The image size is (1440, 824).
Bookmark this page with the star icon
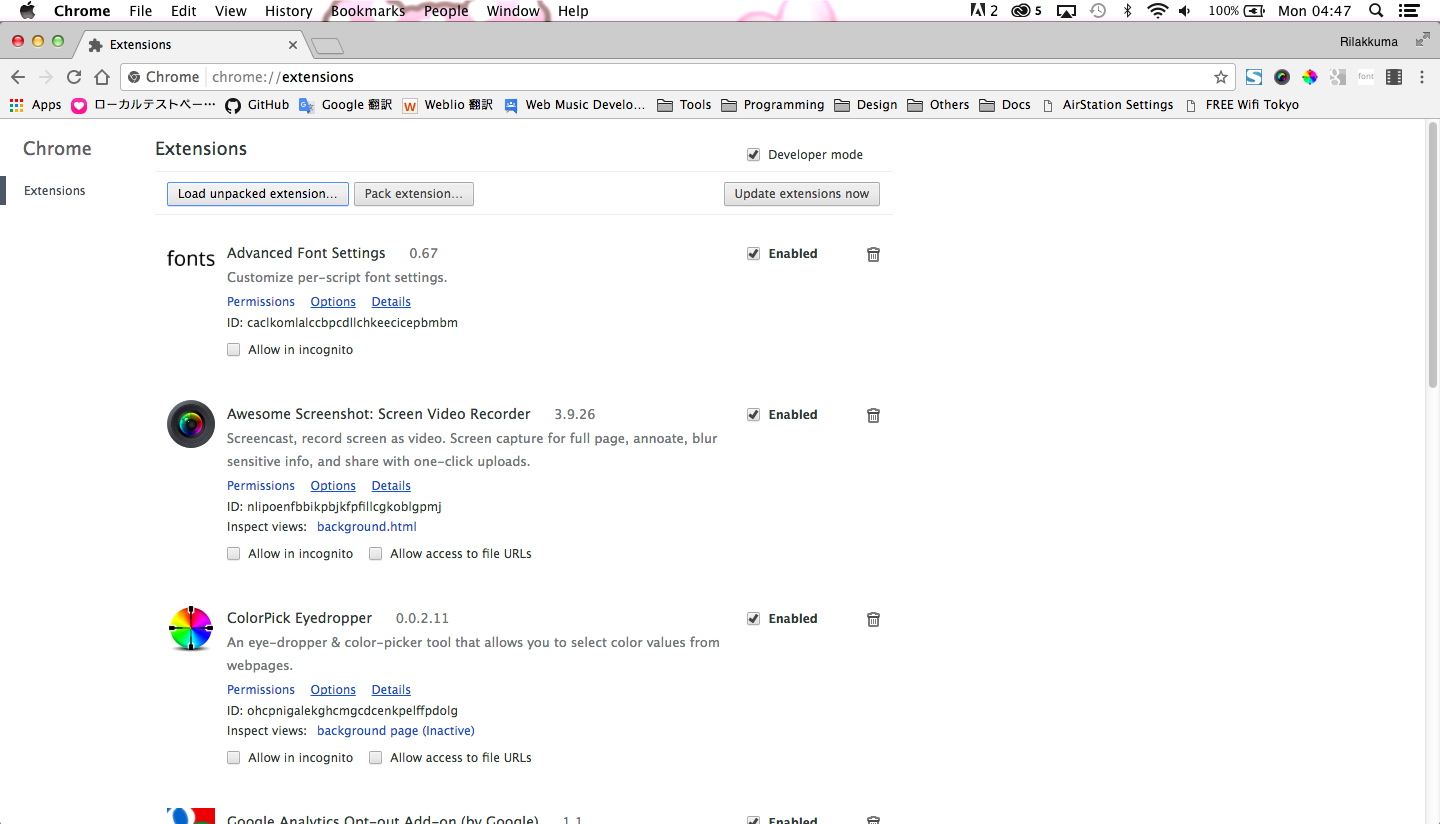(x=1221, y=77)
